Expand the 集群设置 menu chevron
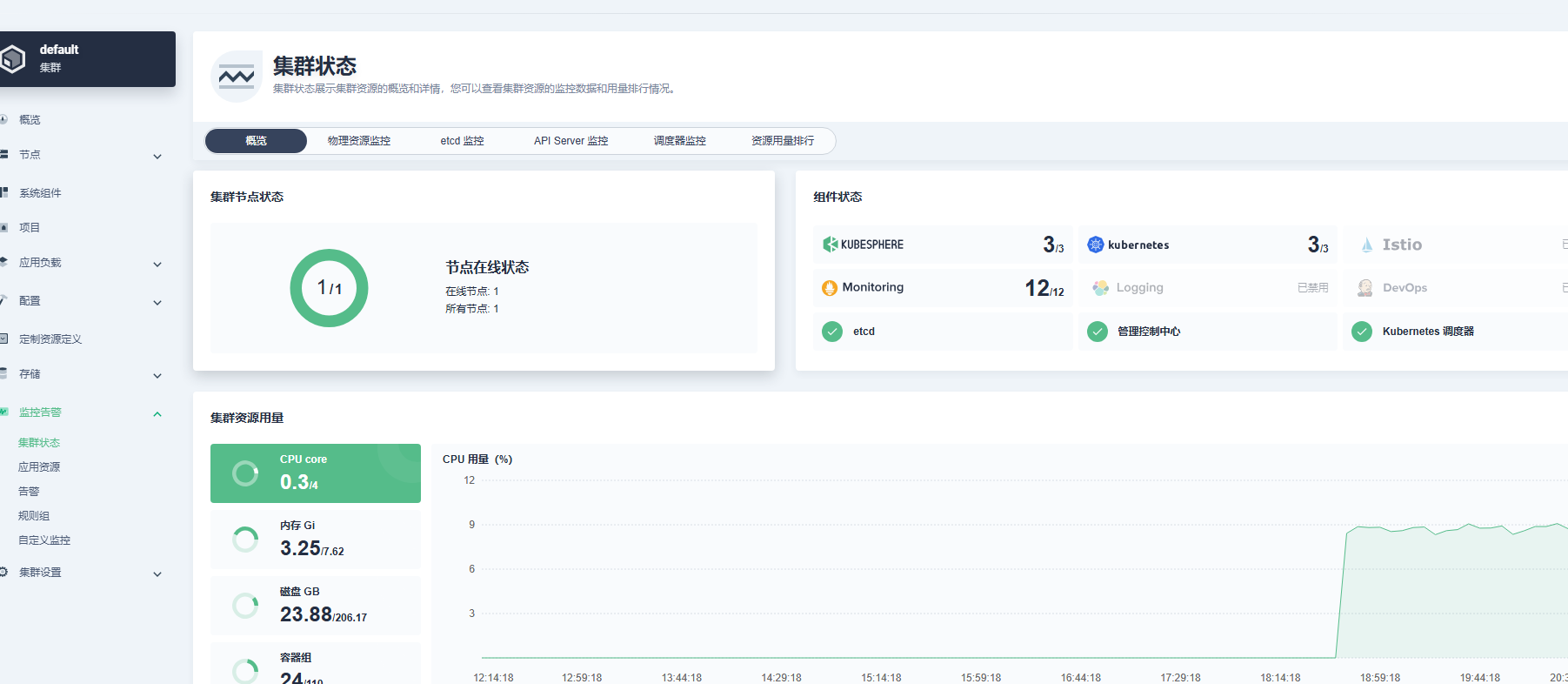Screen dimensions: 1568x684 coord(157,574)
